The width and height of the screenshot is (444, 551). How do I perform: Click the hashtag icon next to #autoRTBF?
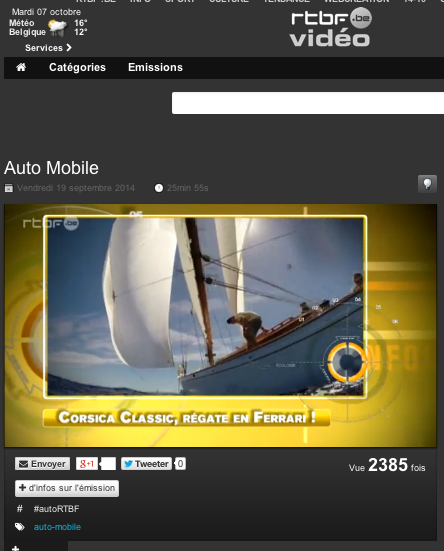pos(20,508)
